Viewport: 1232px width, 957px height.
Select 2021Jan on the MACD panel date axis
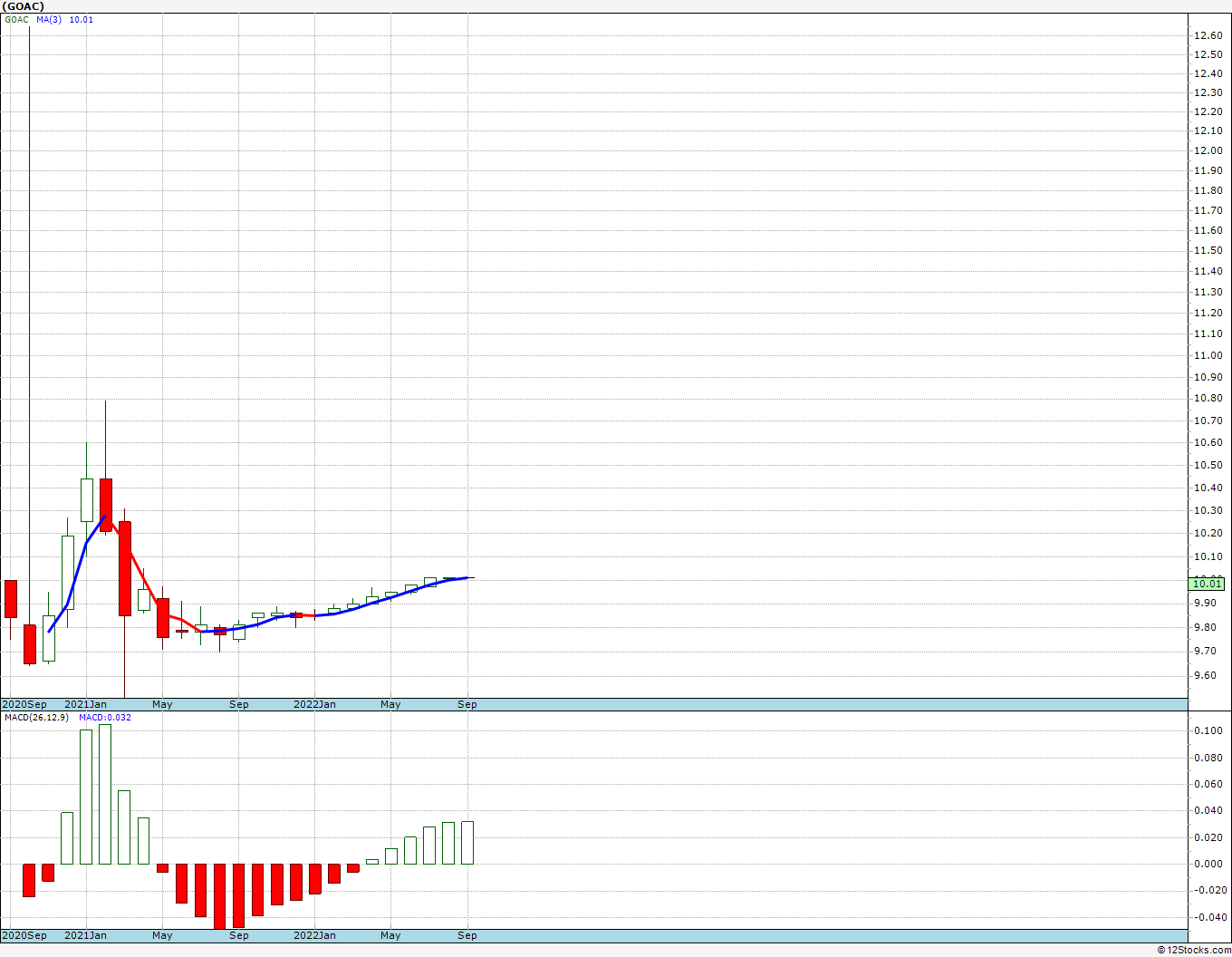86,935
